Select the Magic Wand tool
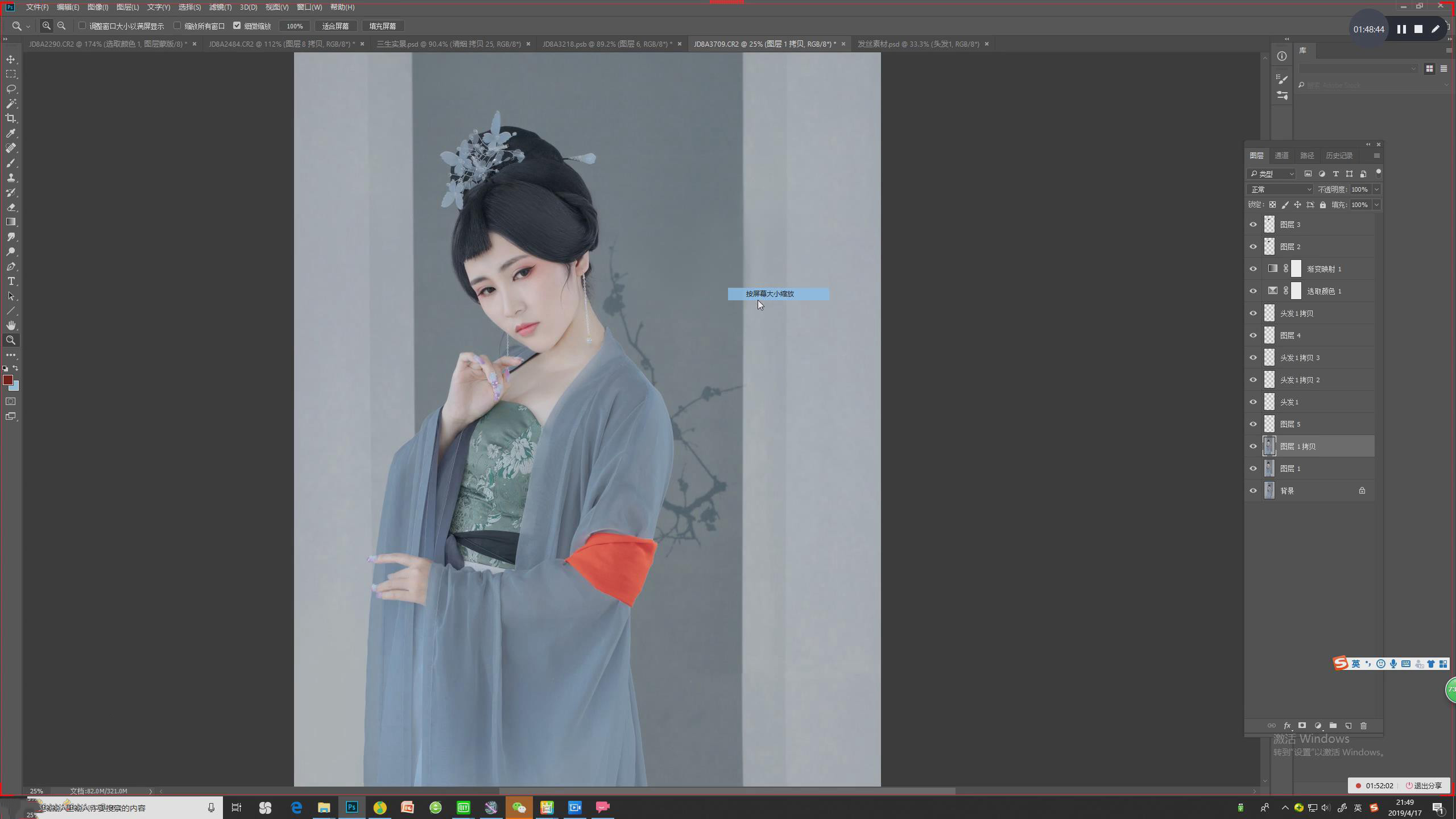Image resolution: width=1456 pixels, height=819 pixels. [x=11, y=104]
